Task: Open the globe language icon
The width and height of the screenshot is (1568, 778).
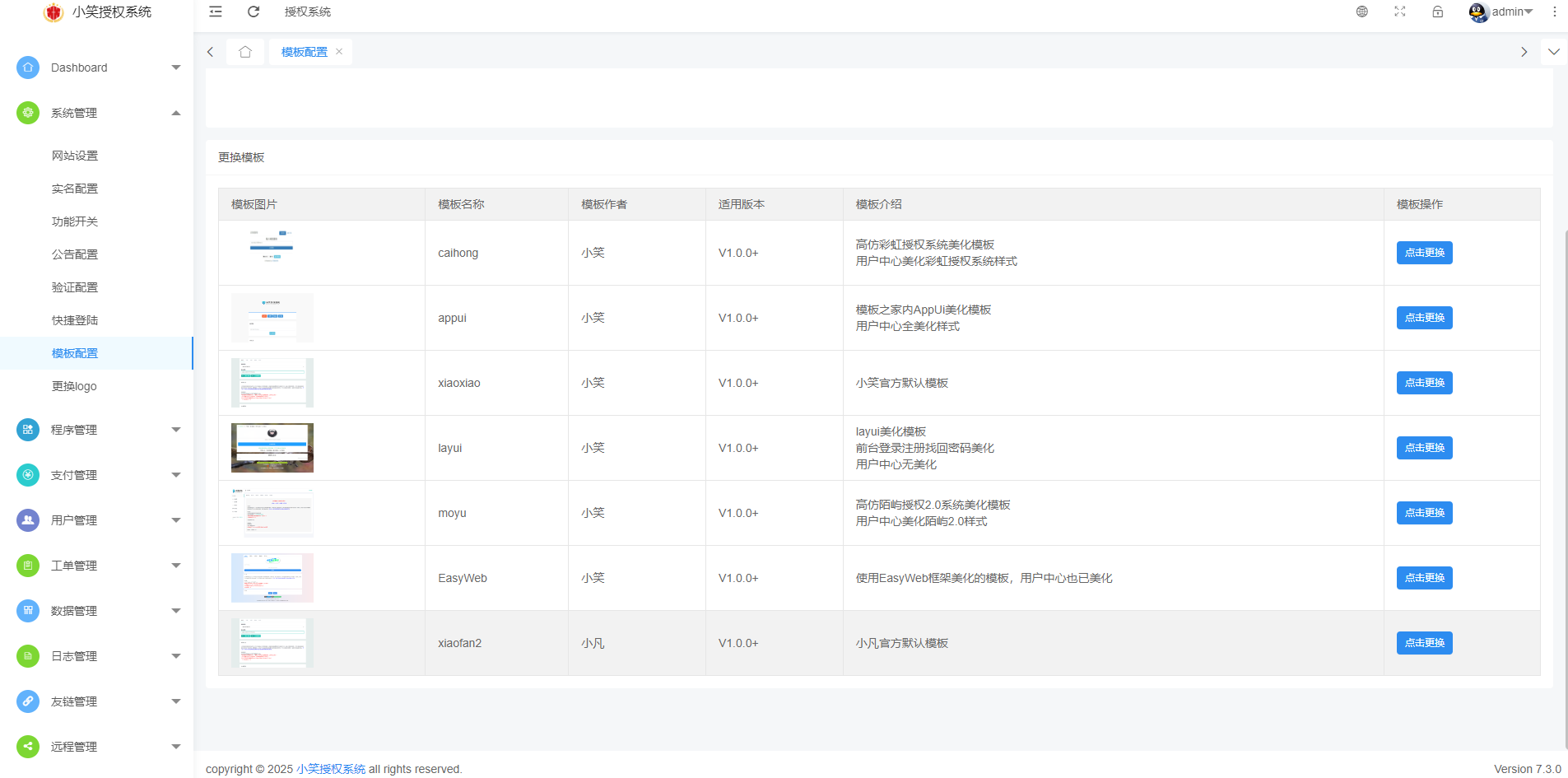Action: tap(1362, 12)
